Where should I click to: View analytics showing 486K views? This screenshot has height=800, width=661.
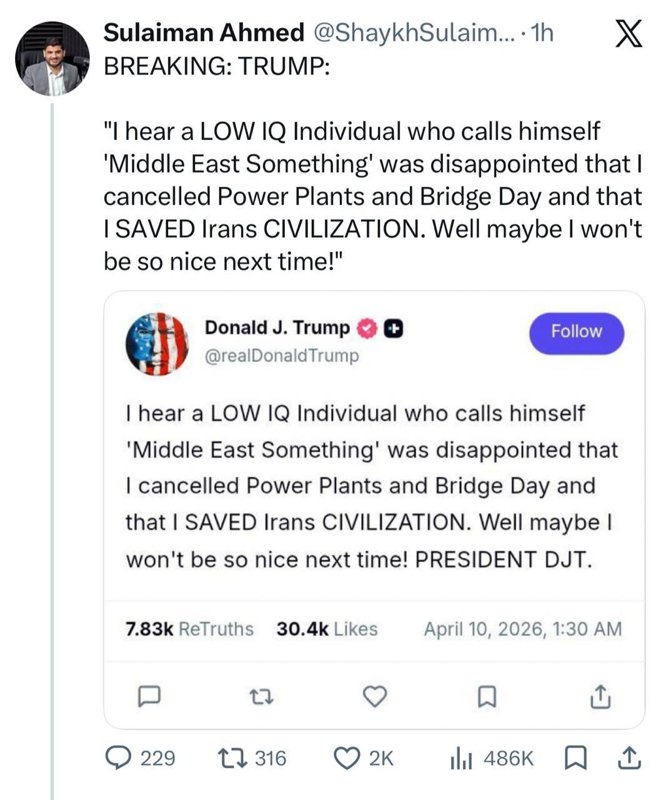pyautogui.click(x=491, y=759)
